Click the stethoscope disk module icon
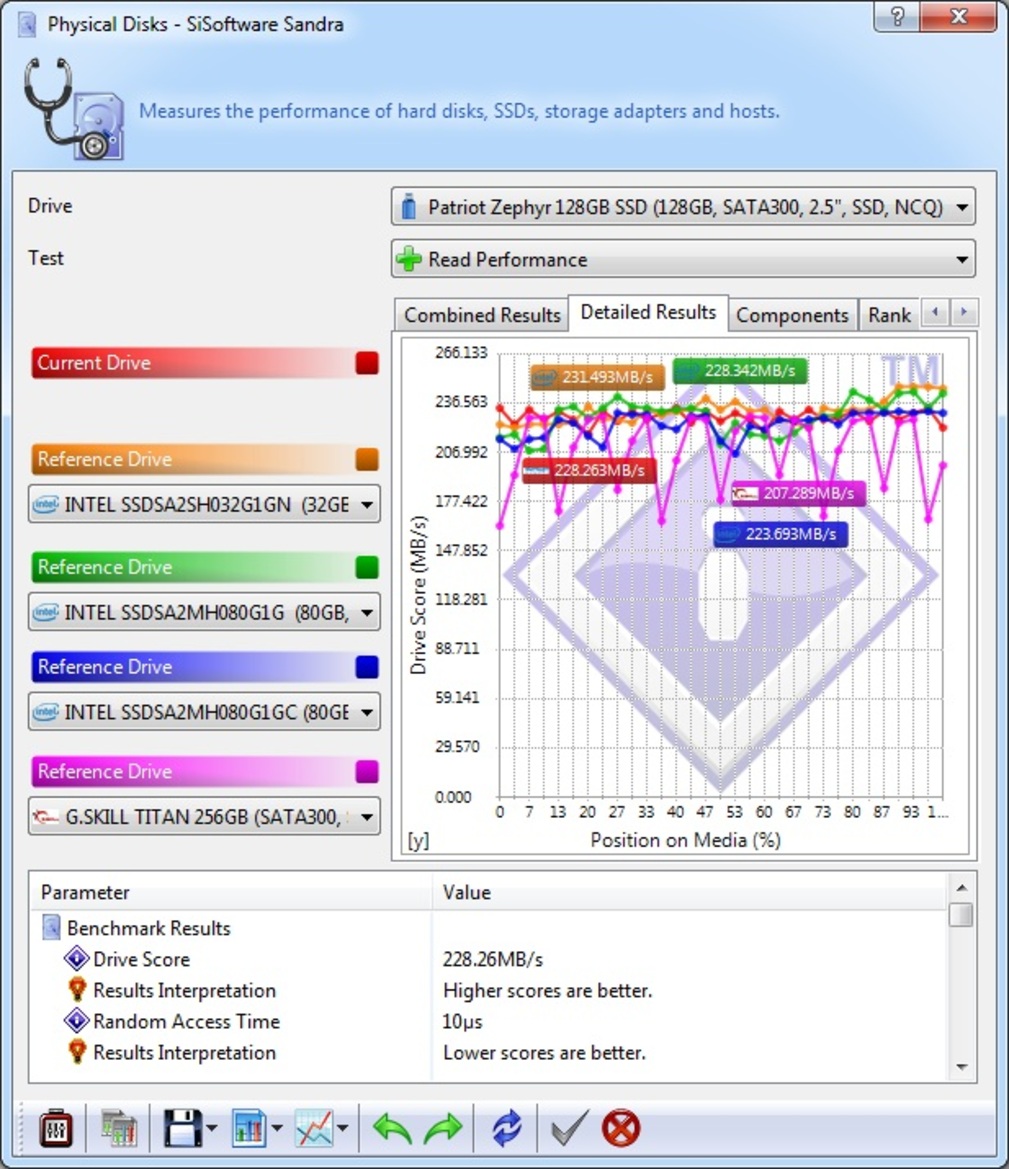 point(73,109)
